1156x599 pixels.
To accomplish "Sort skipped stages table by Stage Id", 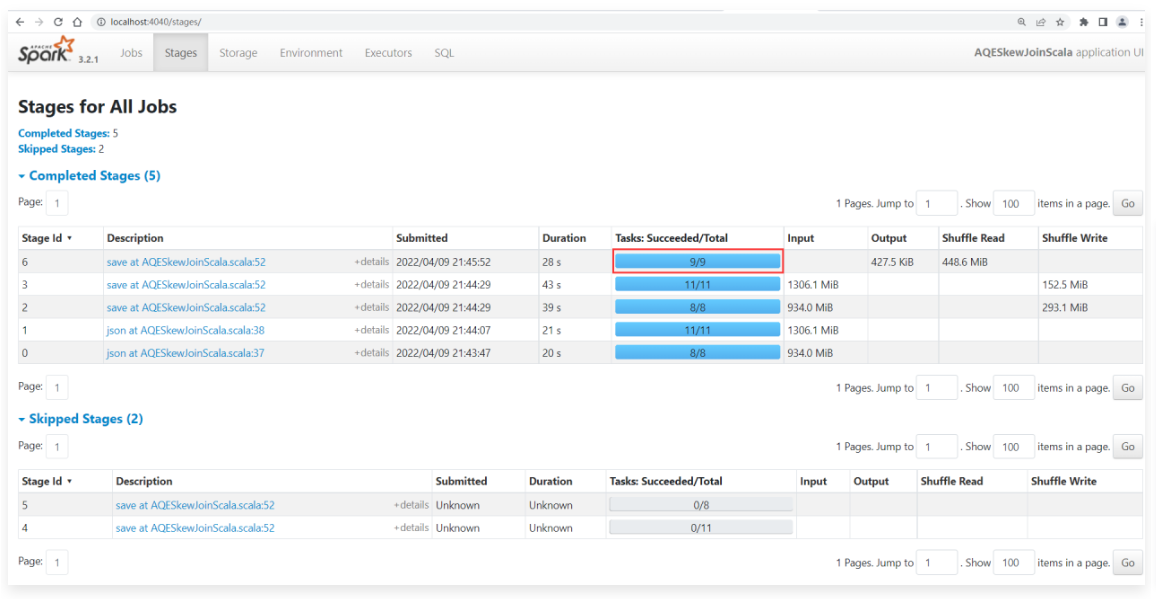I will click(x=47, y=481).
